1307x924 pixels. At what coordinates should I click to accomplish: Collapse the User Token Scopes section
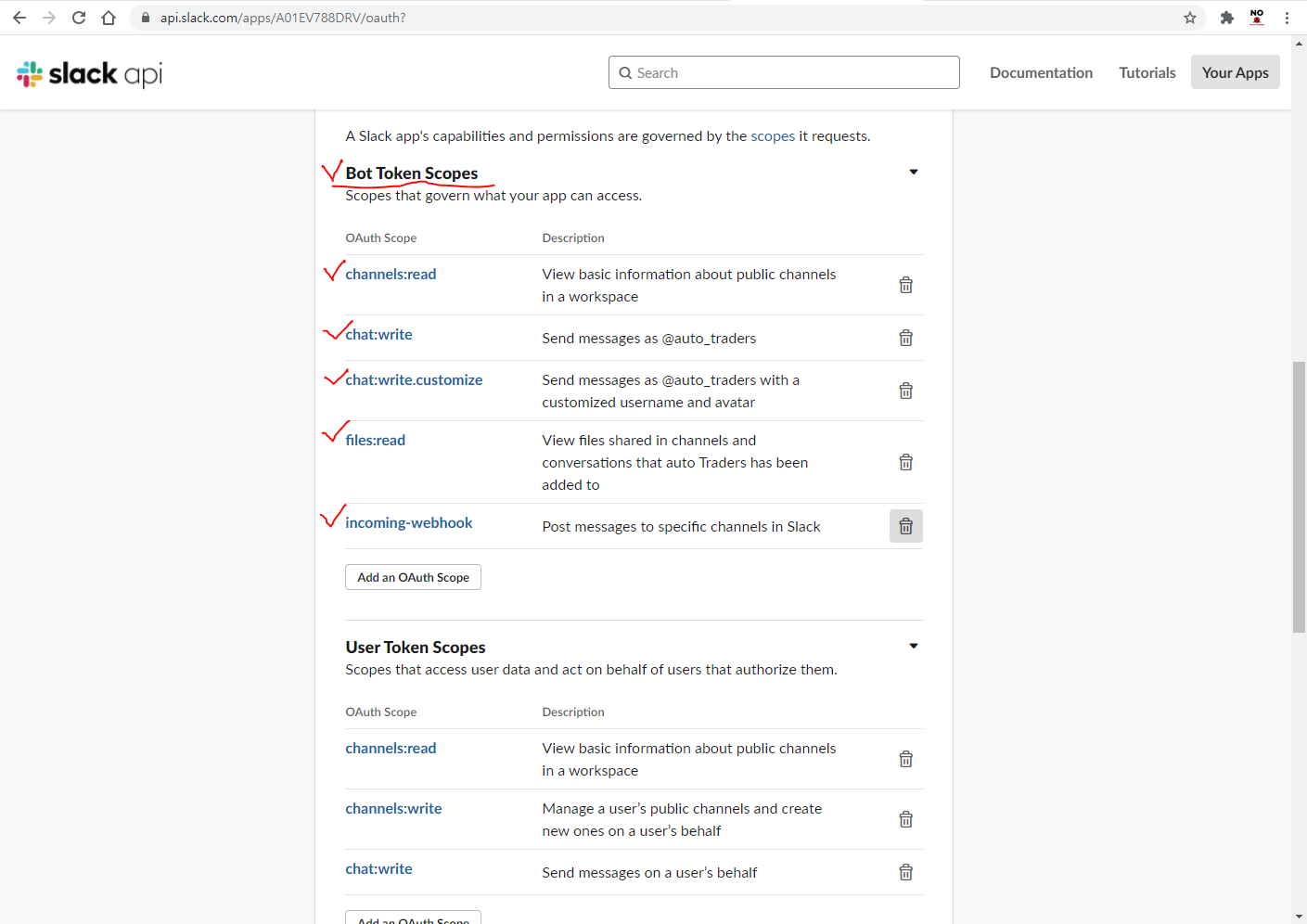(x=914, y=646)
